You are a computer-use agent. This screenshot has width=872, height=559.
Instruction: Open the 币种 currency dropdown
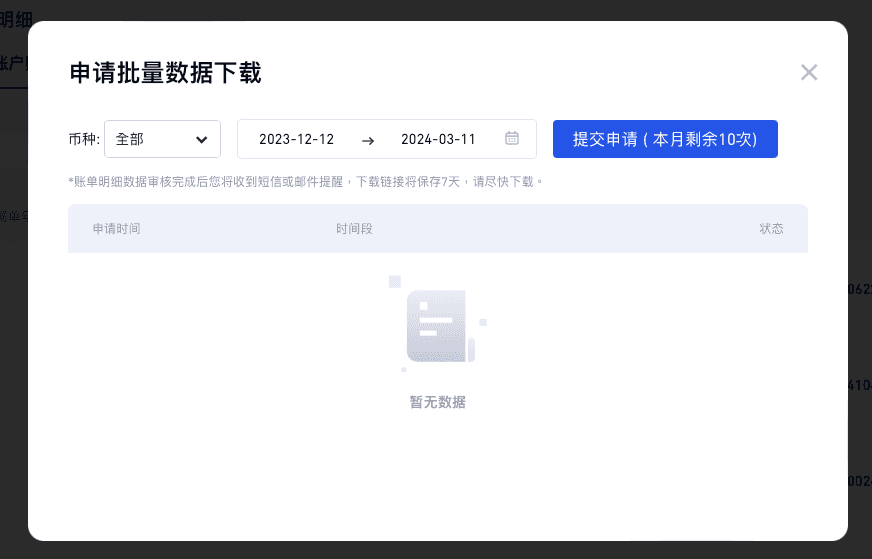tap(162, 139)
